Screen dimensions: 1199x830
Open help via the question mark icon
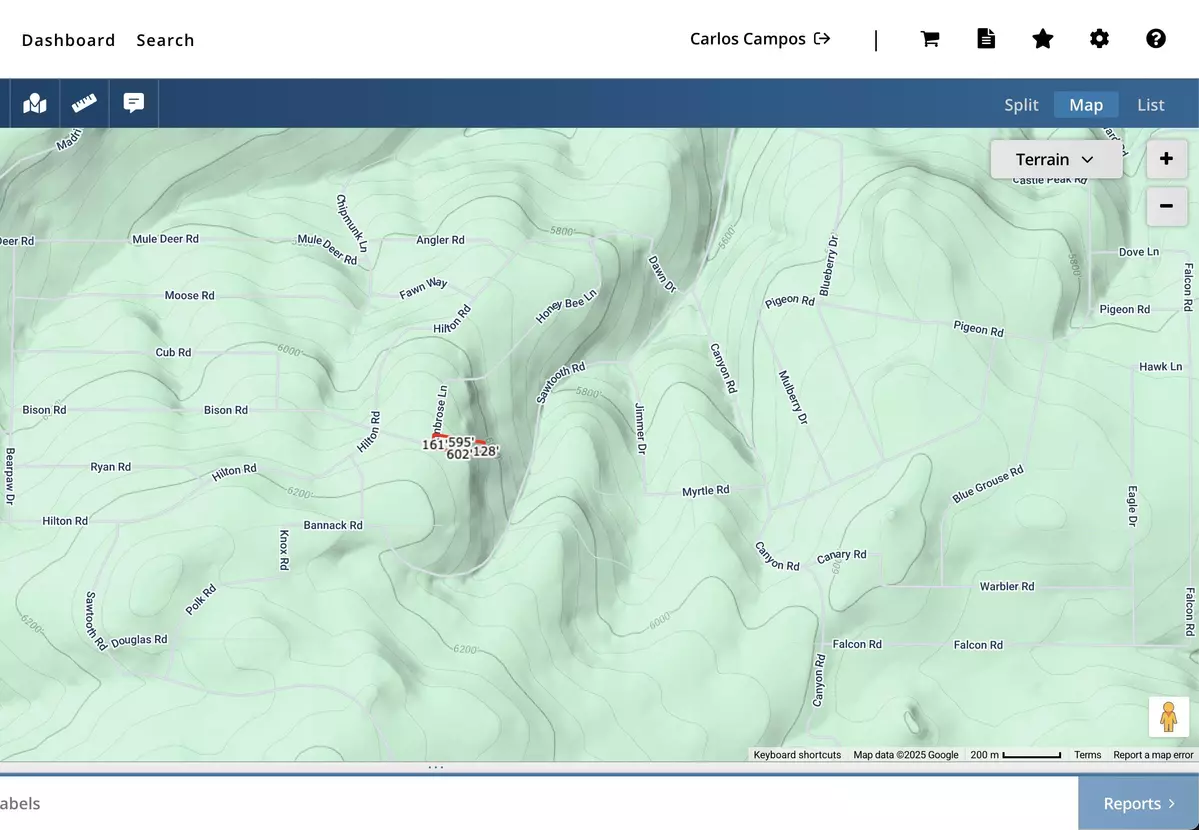pyautogui.click(x=1156, y=38)
